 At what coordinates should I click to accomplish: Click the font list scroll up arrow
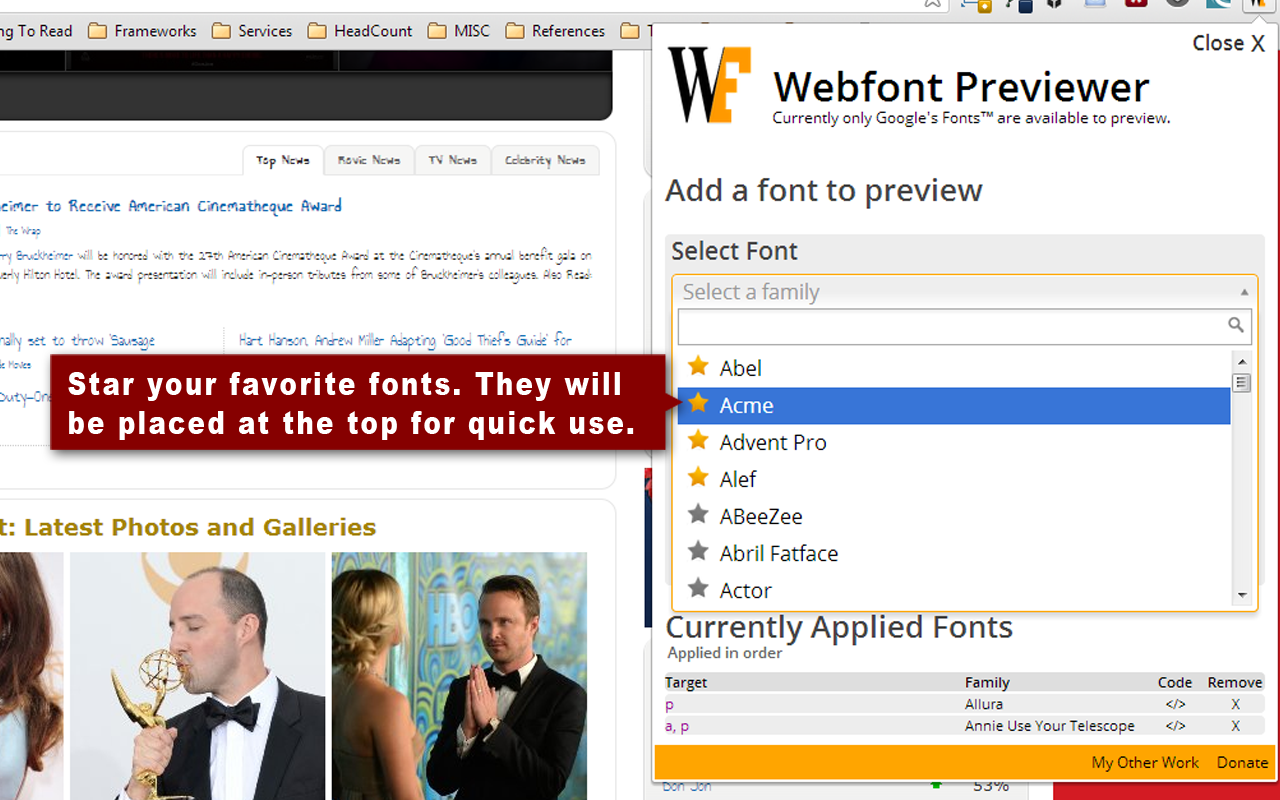[1242, 361]
